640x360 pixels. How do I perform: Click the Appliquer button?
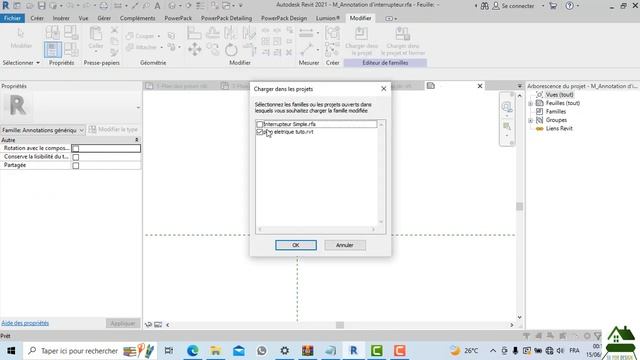point(123,323)
